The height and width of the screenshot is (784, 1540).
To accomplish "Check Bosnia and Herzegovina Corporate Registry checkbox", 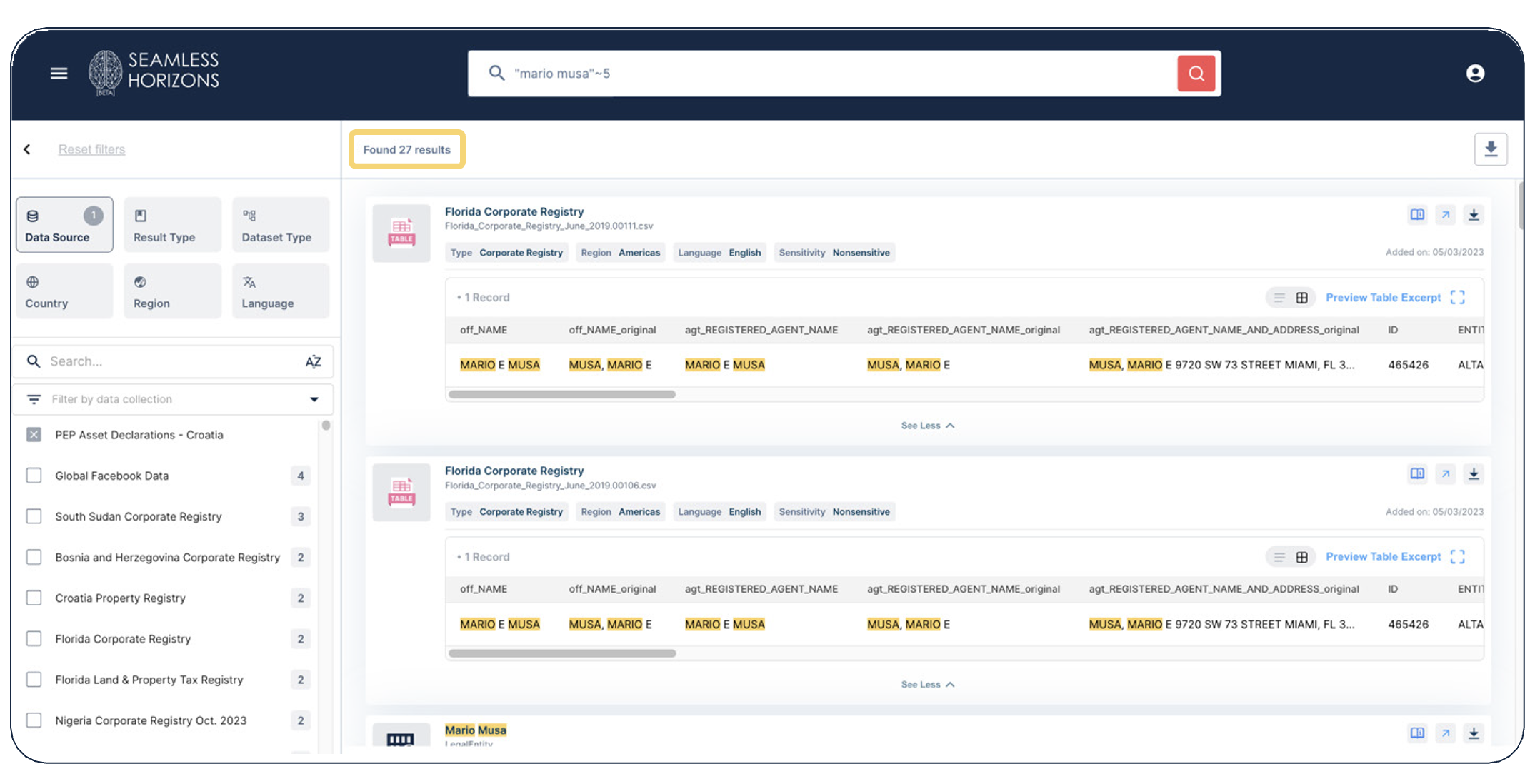I will tap(34, 557).
